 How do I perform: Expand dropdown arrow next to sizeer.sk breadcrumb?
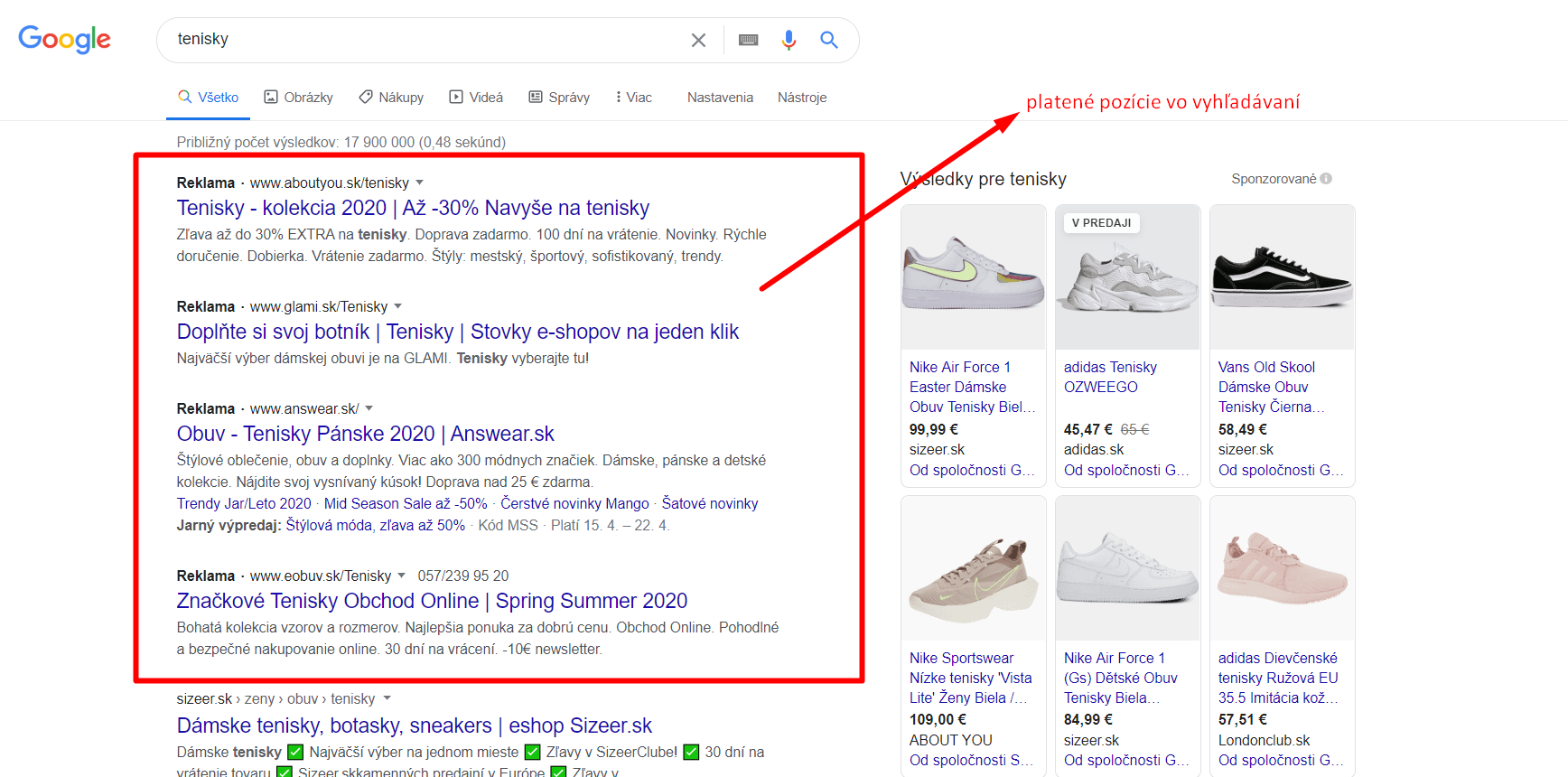click(x=387, y=698)
